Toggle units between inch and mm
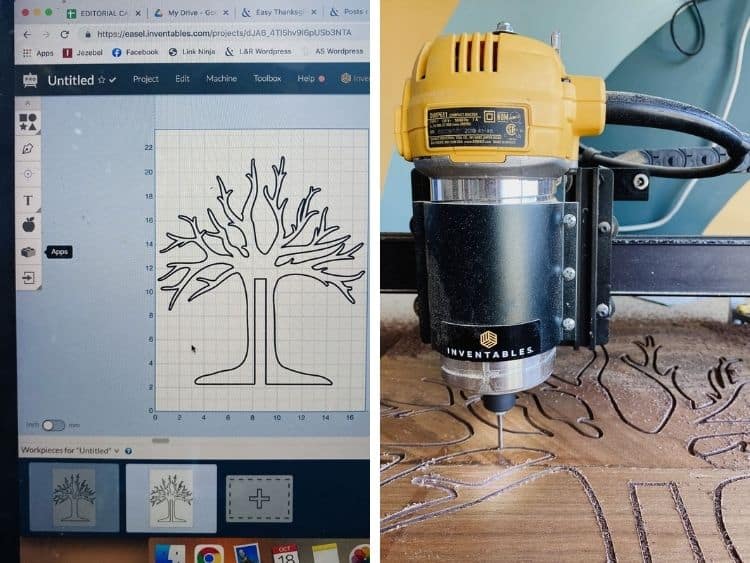This screenshot has width=750, height=563. [x=53, y=425]
